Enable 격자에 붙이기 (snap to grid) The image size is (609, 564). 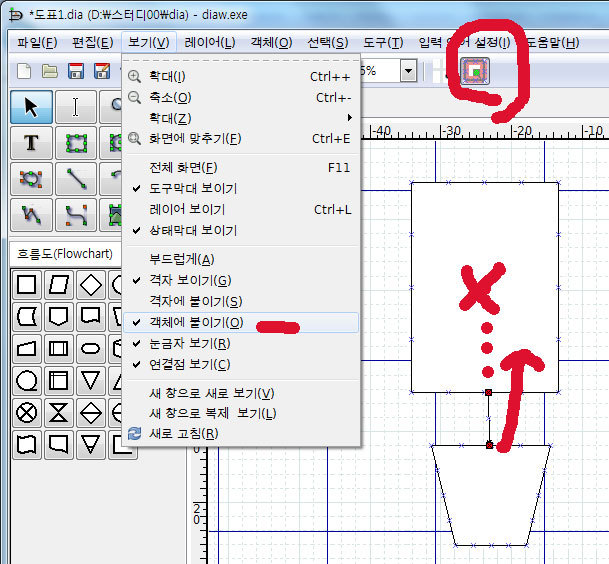coord(194,301)
